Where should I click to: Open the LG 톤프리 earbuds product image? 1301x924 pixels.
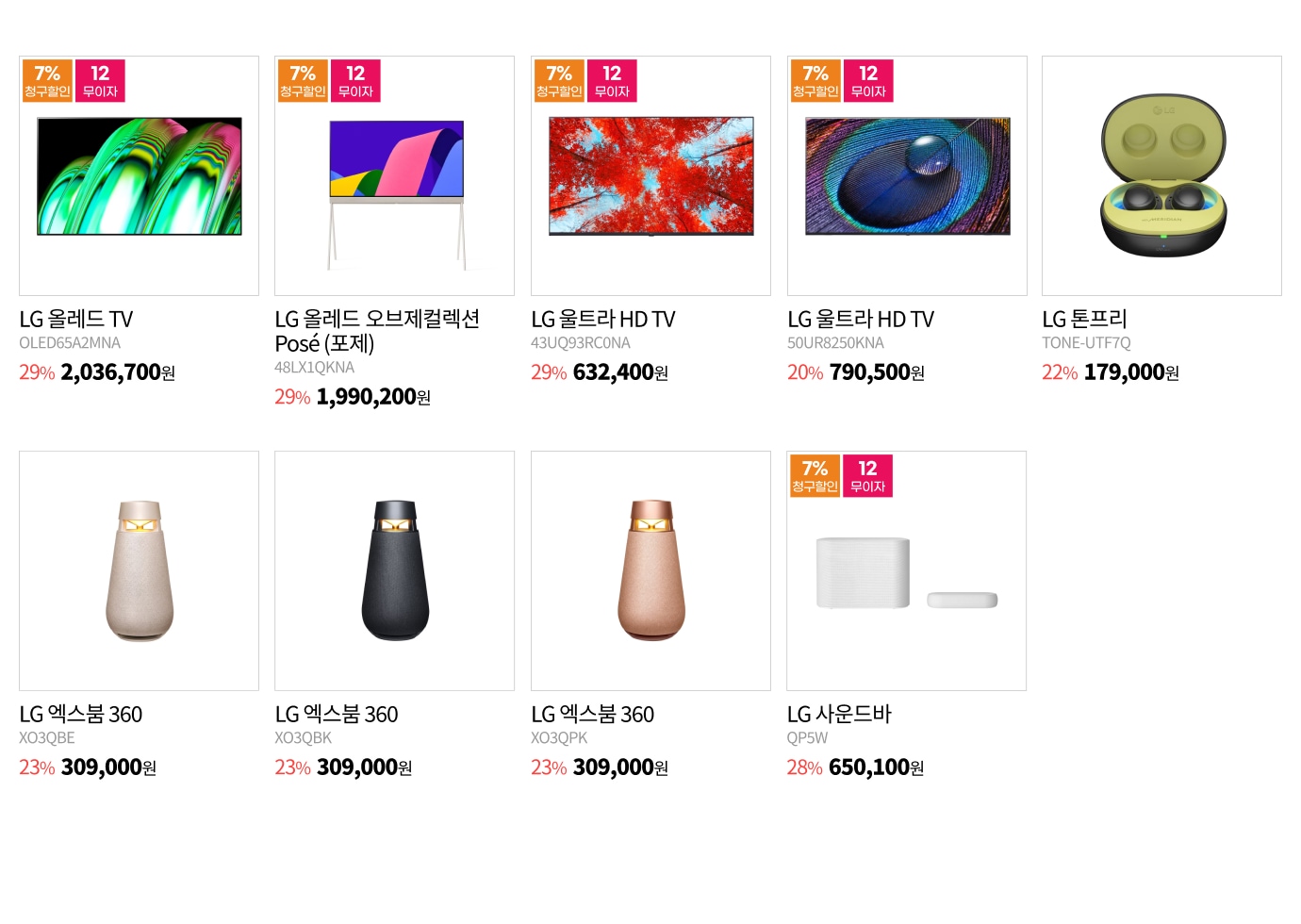coord(1161,176)
